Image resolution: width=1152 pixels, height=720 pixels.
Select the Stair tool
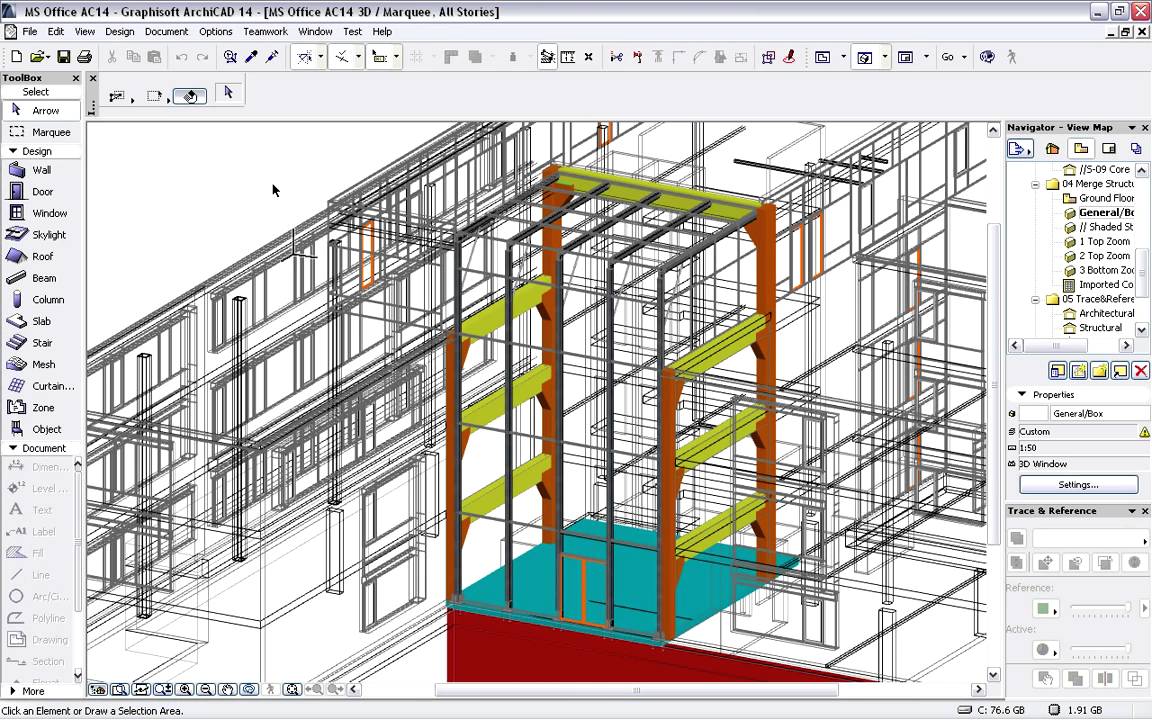pyautogui.click(x=42, y=343)
